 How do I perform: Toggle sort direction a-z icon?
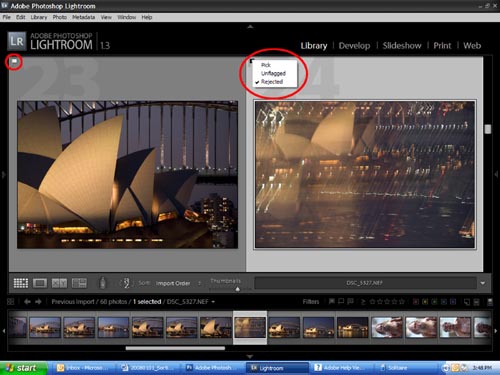tap(126, 283)
